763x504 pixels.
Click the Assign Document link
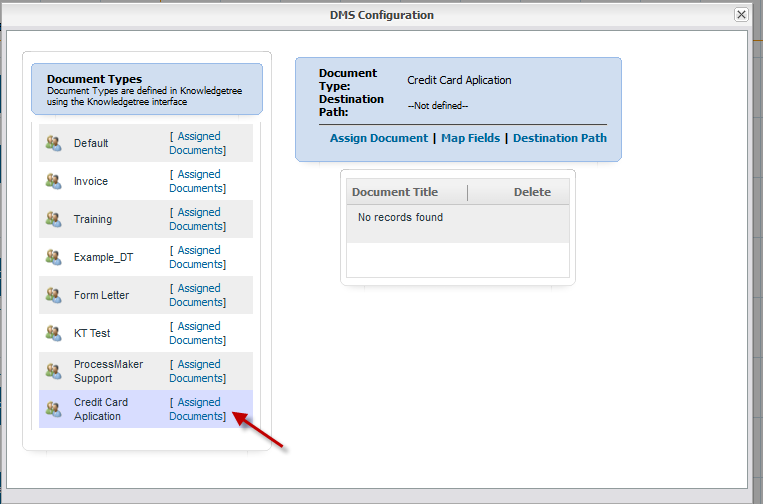(x=378, y=138)
